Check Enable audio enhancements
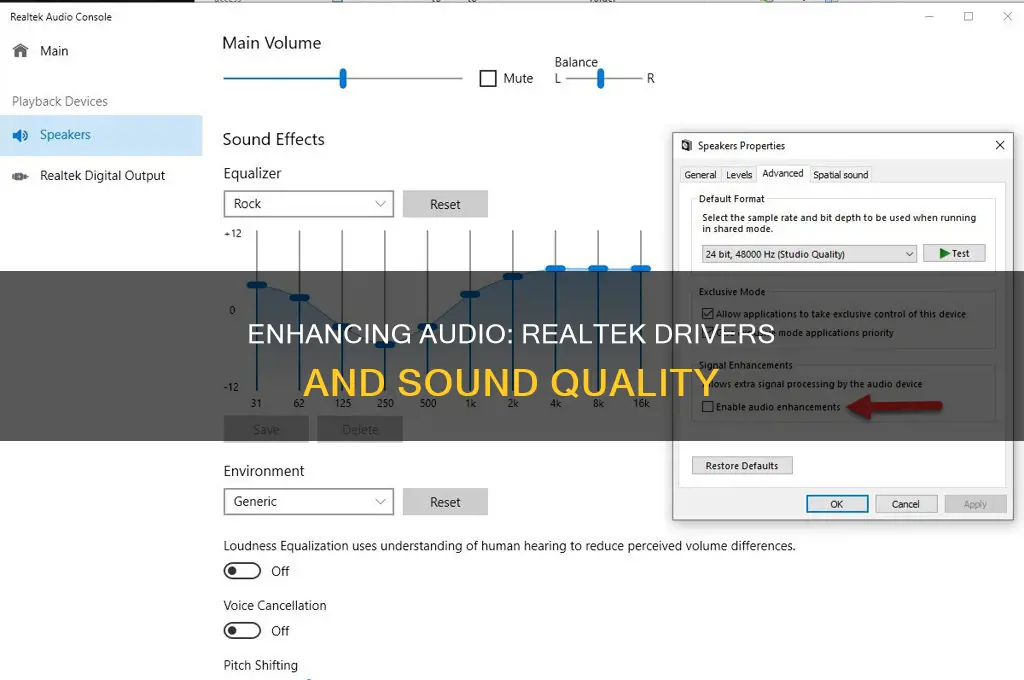Image resolution: width=1024 pixels, height=680 pixels. click(707, 407)
